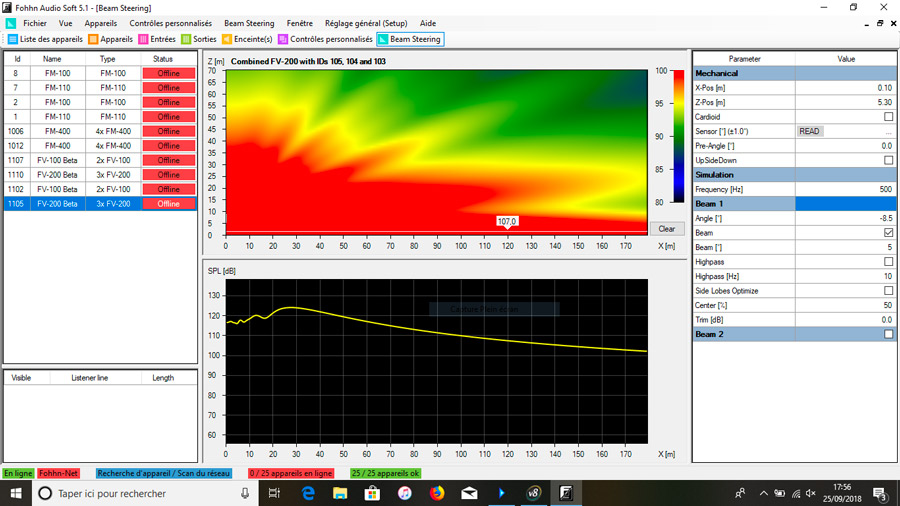The width and height of the screenshot is (900, 506).
Task: Open the Appareils menu
Action: pyautogui.click(x=100, y=24)
